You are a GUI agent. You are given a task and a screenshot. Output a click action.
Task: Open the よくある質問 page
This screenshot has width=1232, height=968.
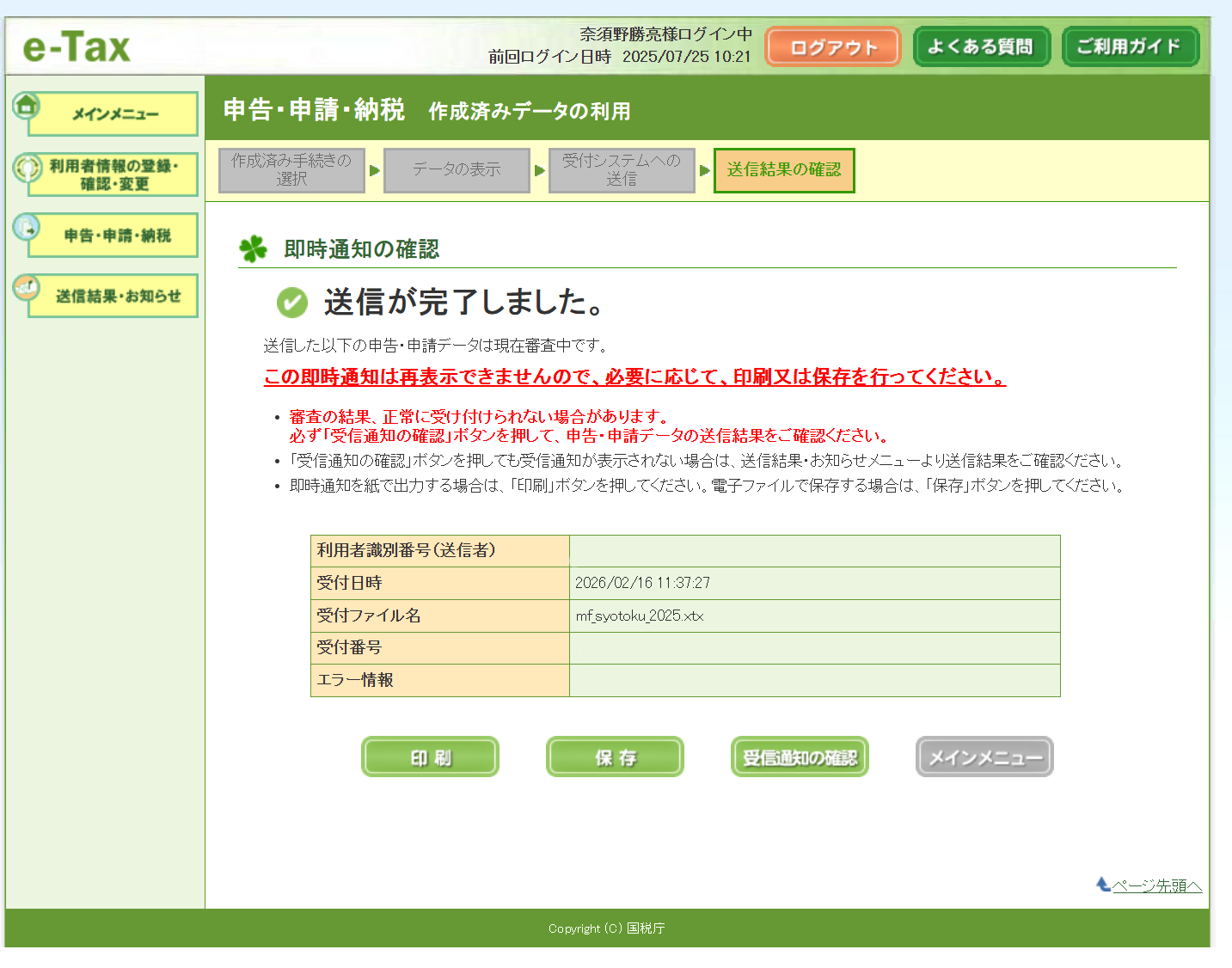click(981, 46)
